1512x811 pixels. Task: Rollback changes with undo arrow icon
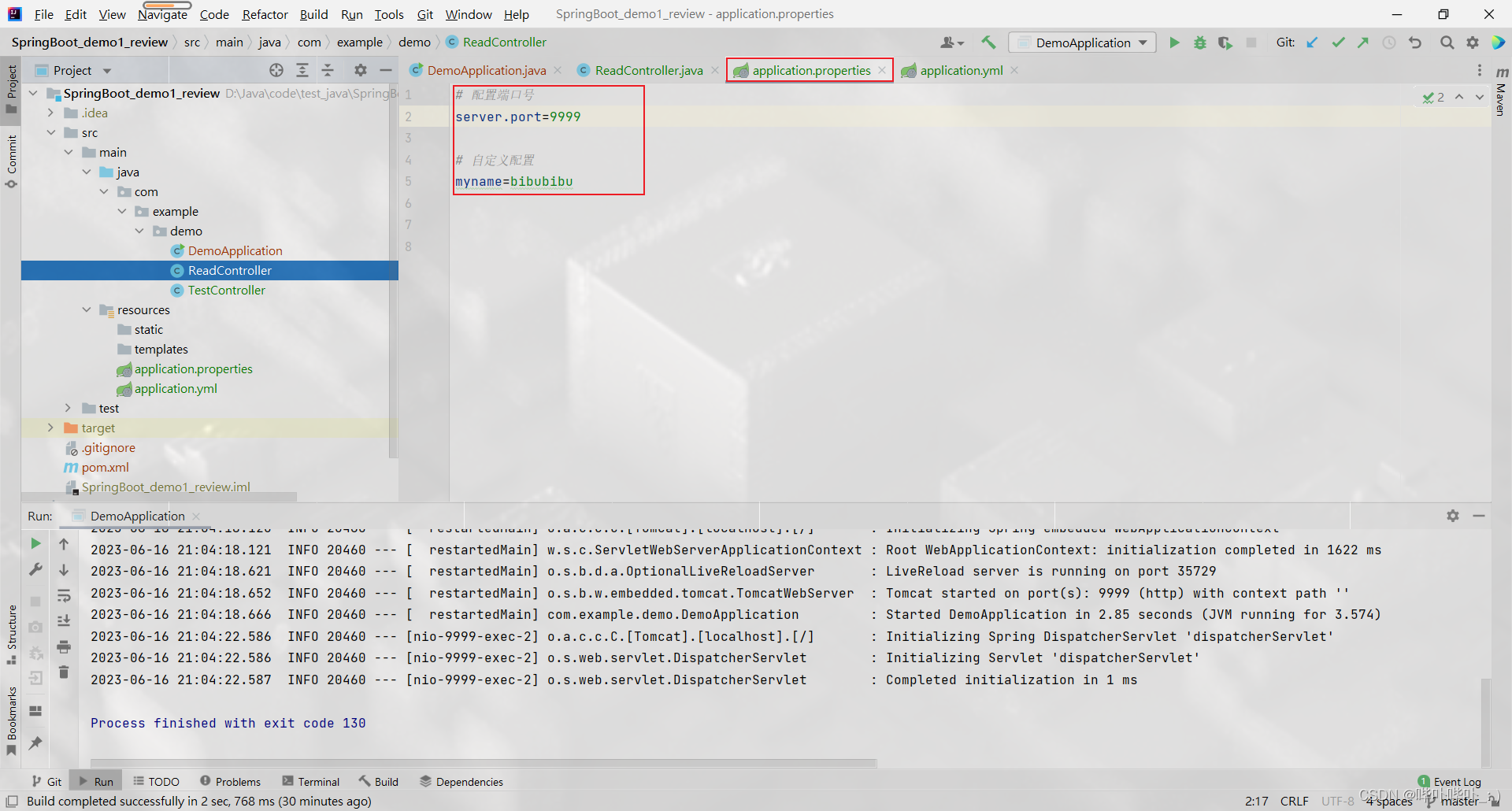tap(1415, 43)
